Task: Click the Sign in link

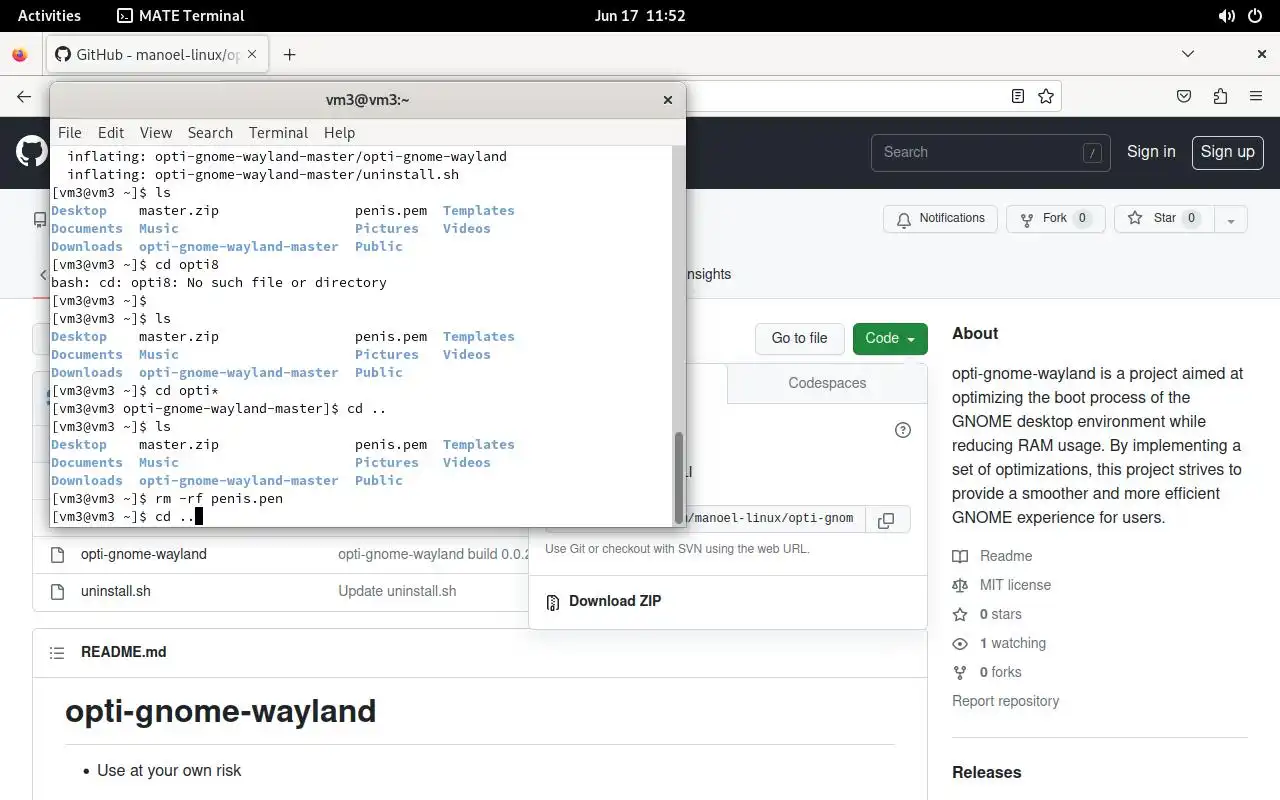Action: 1151,152
